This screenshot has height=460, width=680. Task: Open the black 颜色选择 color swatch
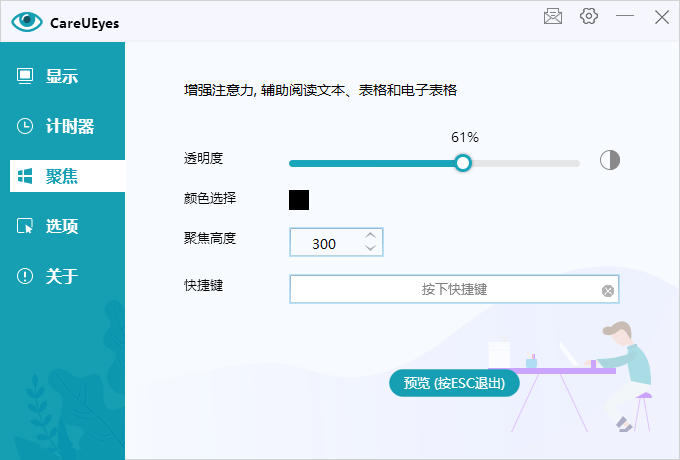(299, 200)
